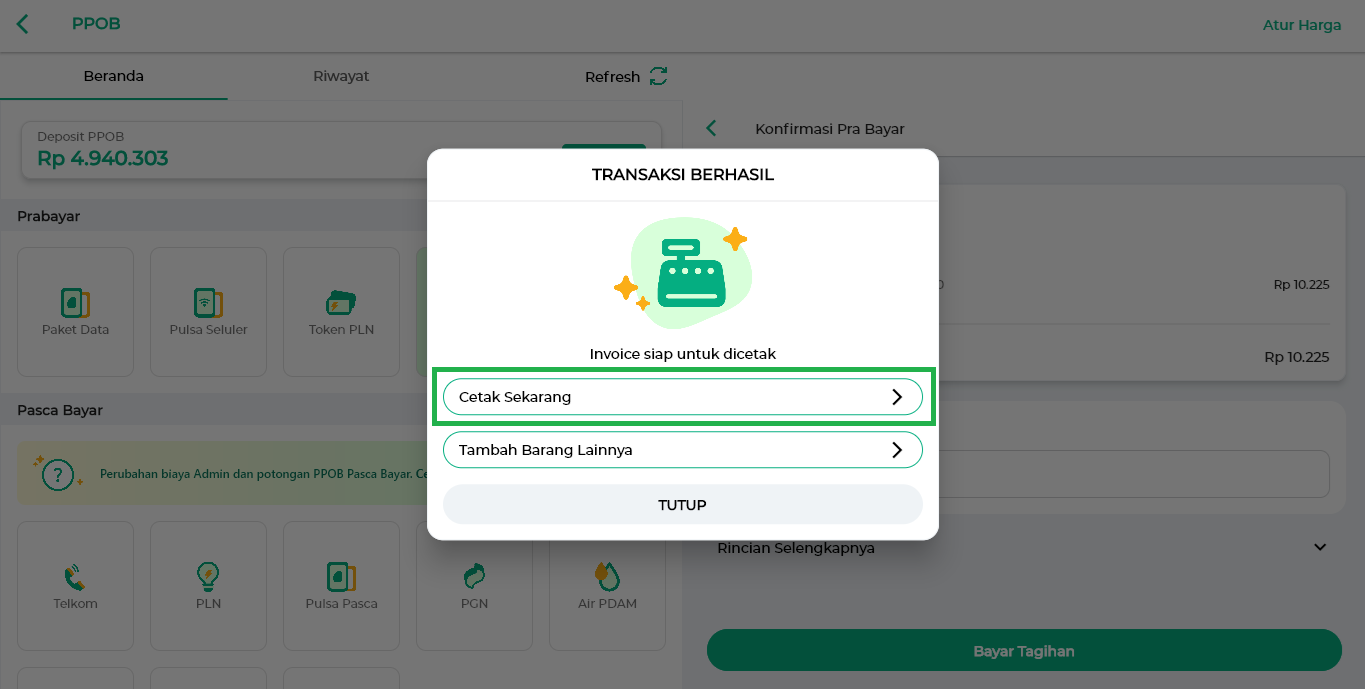The height and width of the screenshot is (689, 1365).
Task: Open the Pulsa Seluler service
Action: 208,312
